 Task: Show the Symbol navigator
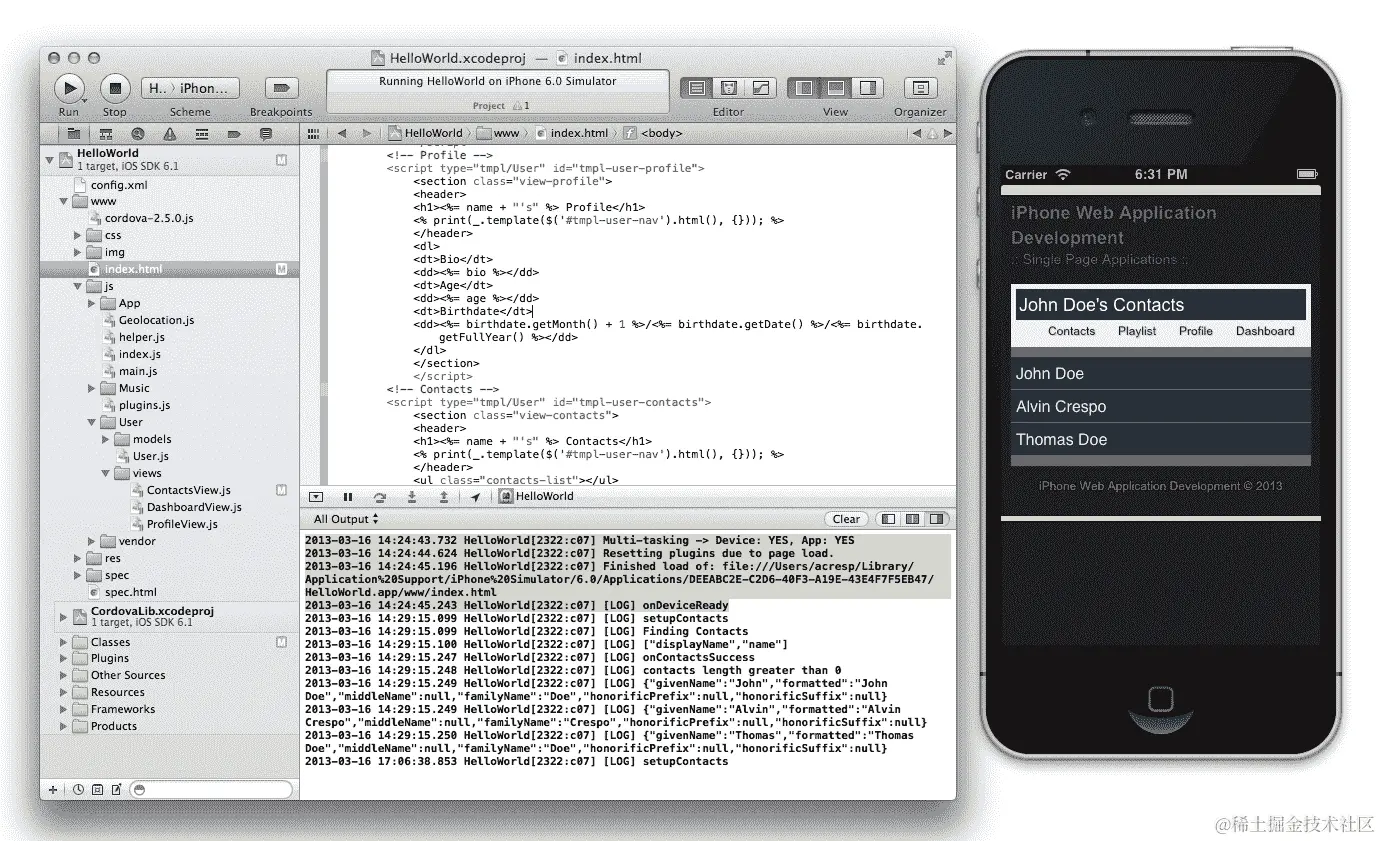tap(105, 133)
